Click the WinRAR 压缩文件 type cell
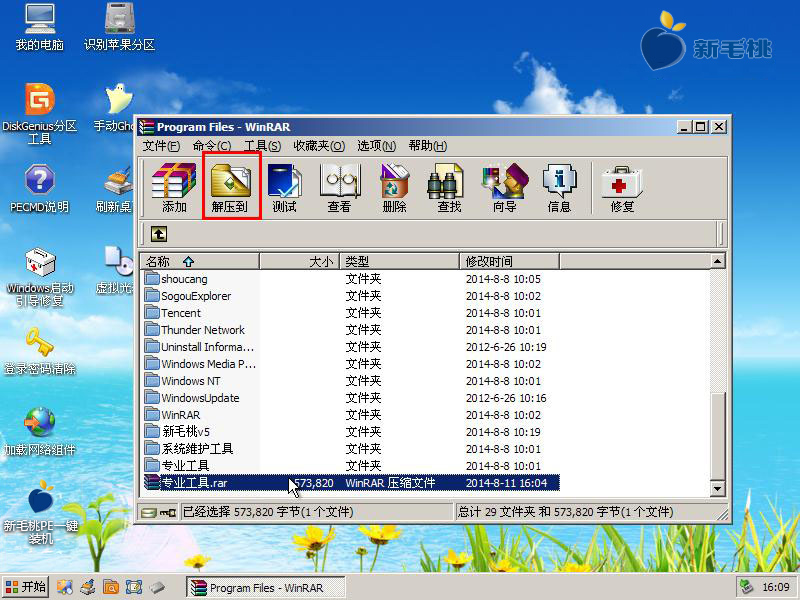 (390, 483)
